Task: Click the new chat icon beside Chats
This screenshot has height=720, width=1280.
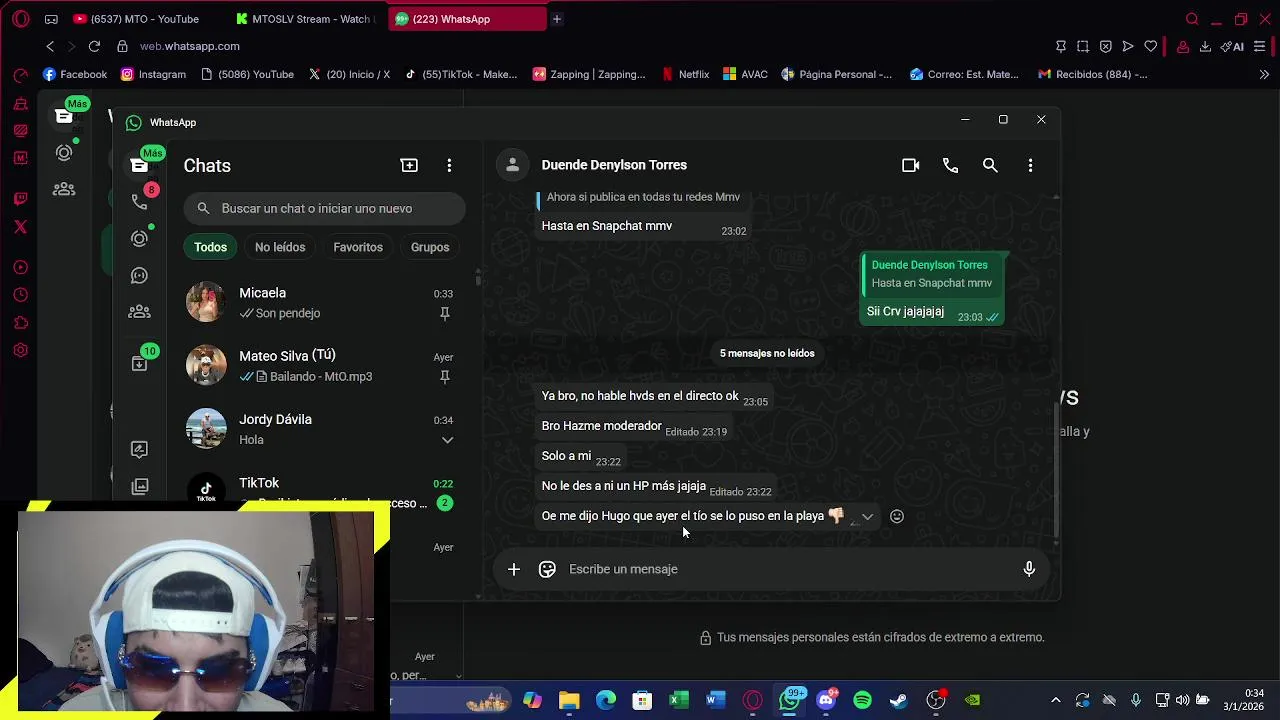Action: tap(409, 165)
